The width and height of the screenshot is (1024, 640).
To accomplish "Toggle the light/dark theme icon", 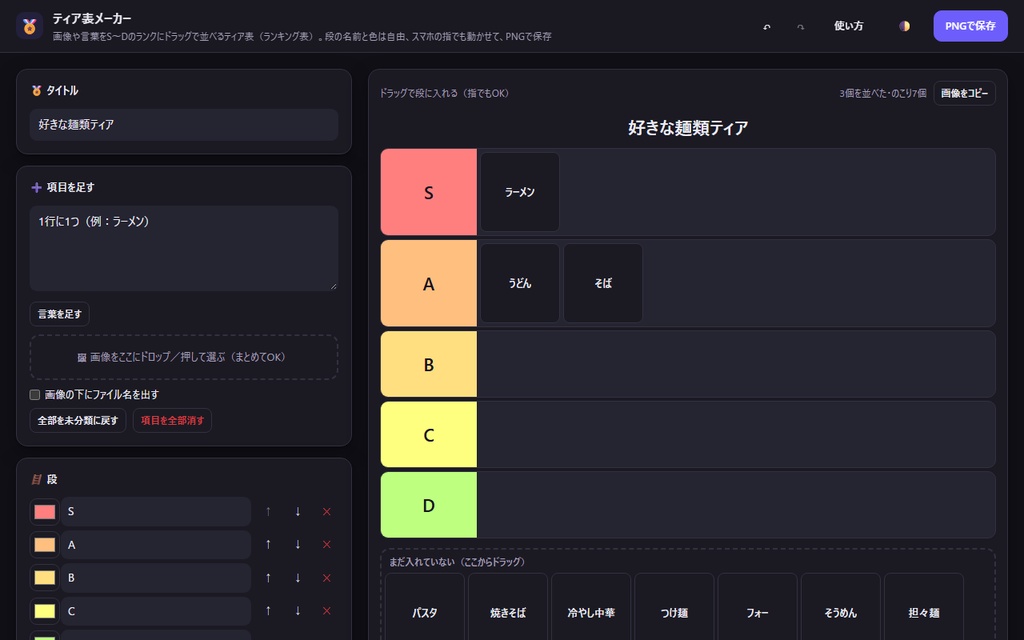I will click(x=904, y=26).
